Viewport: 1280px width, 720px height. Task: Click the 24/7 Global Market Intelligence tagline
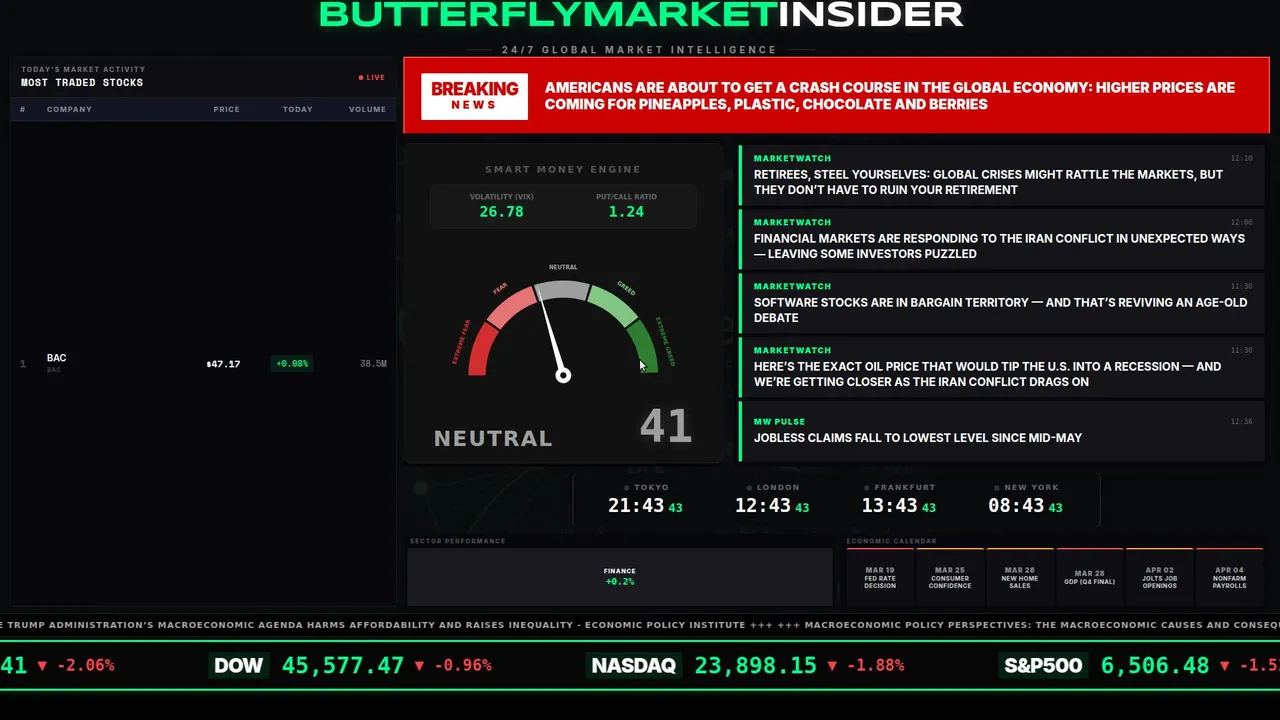click(x=639, y=50)
